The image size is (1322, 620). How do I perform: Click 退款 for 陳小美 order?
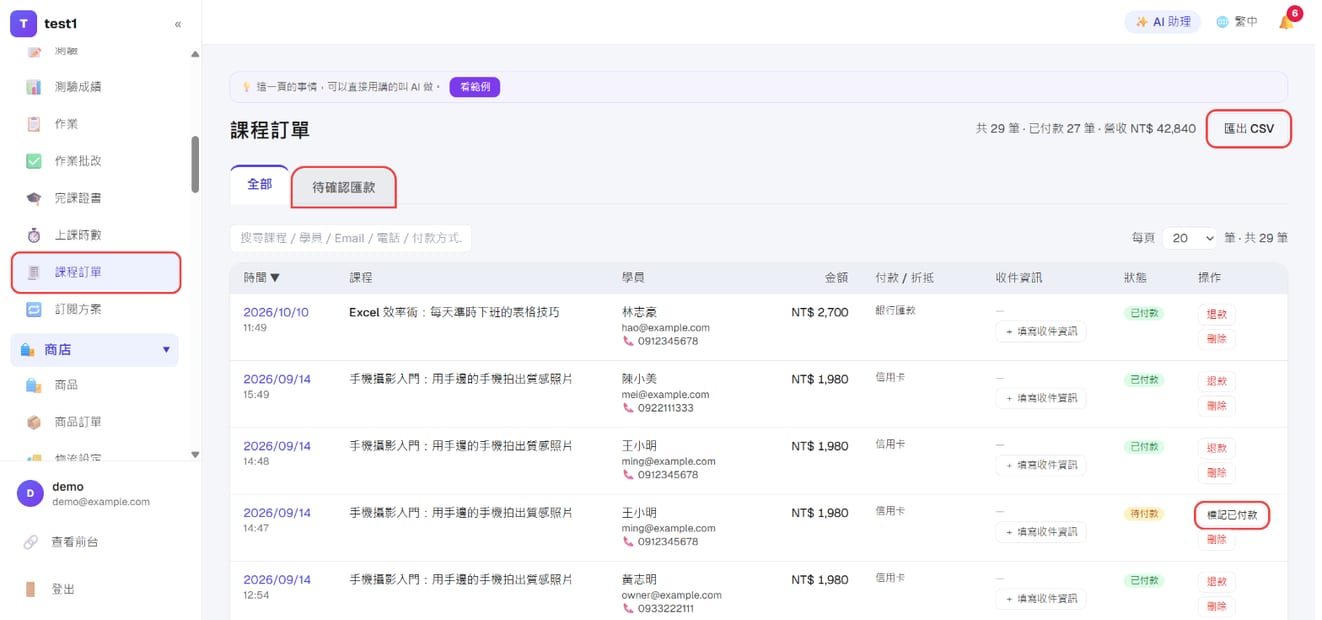pyautogui.click(x=1216, y=381)
